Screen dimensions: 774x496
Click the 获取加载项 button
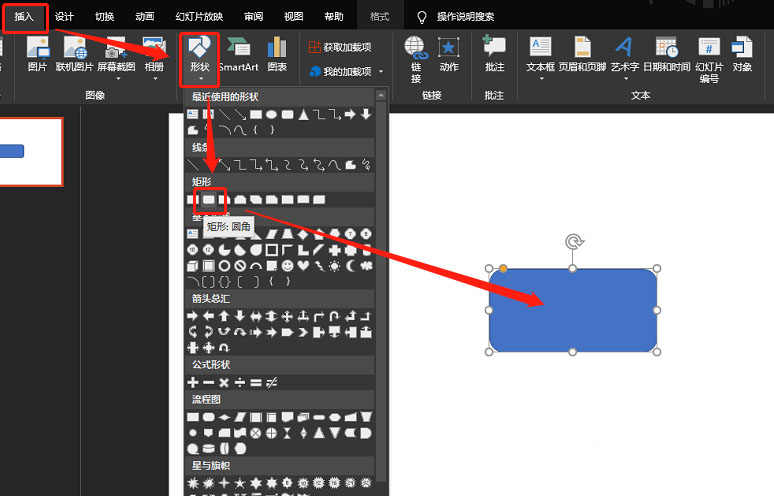pos(340,47)
